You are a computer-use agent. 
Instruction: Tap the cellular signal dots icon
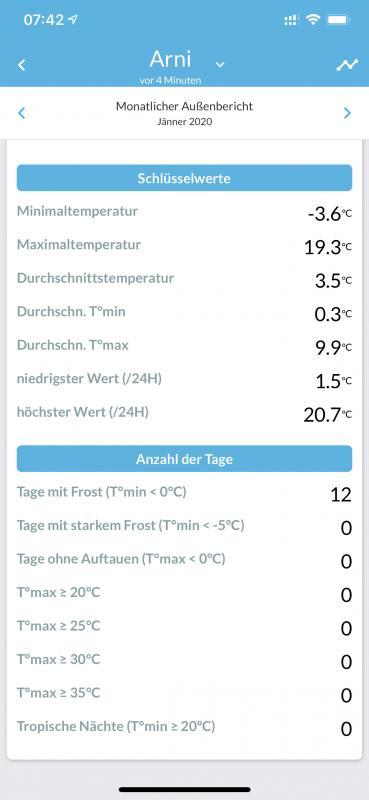tap(290, 20)
